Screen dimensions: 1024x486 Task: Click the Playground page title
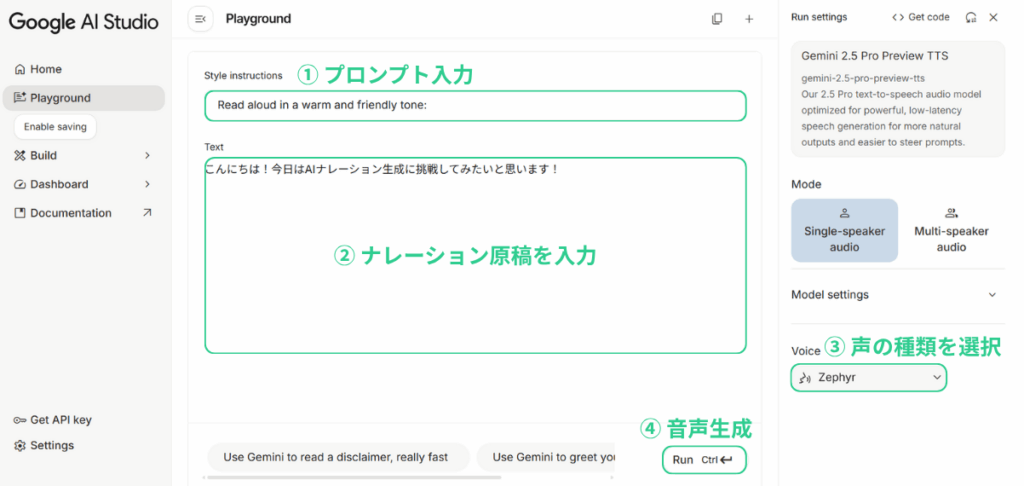coord(259,19)
